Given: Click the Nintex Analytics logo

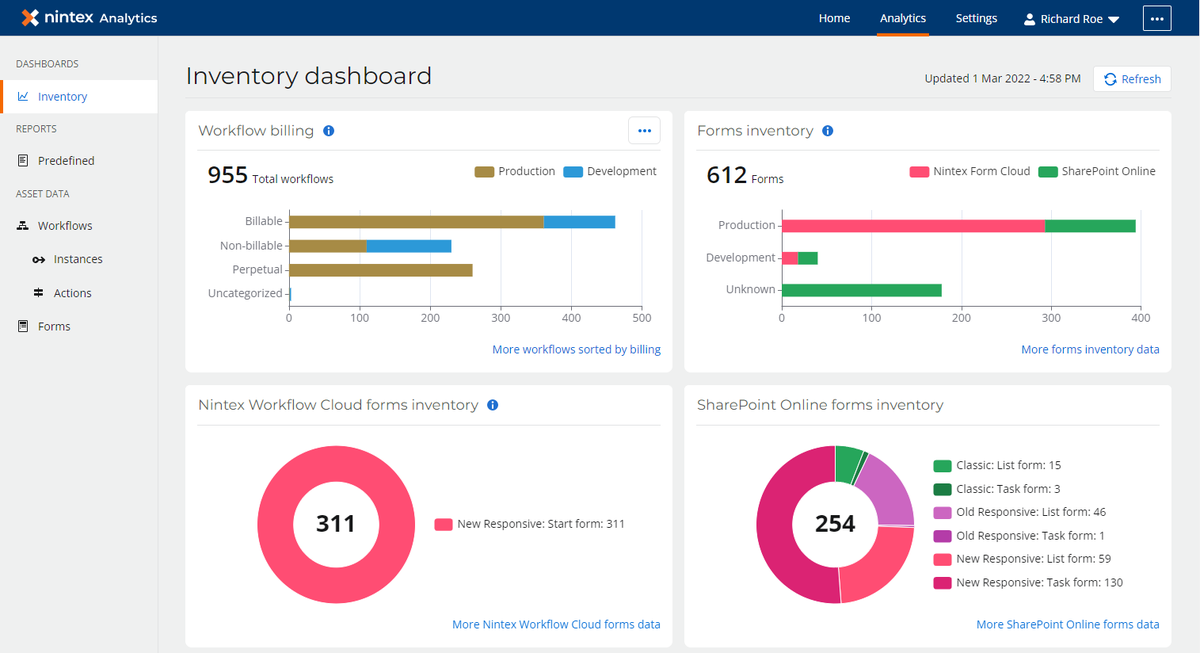Looking at the screenshot, I should pos(89,18).
